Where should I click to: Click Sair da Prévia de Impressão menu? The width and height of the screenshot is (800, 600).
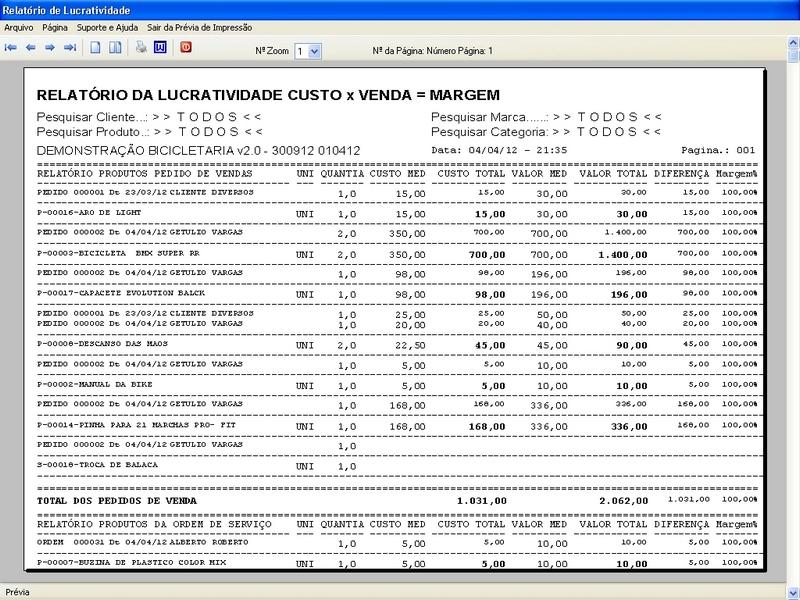tap(199, 28)
